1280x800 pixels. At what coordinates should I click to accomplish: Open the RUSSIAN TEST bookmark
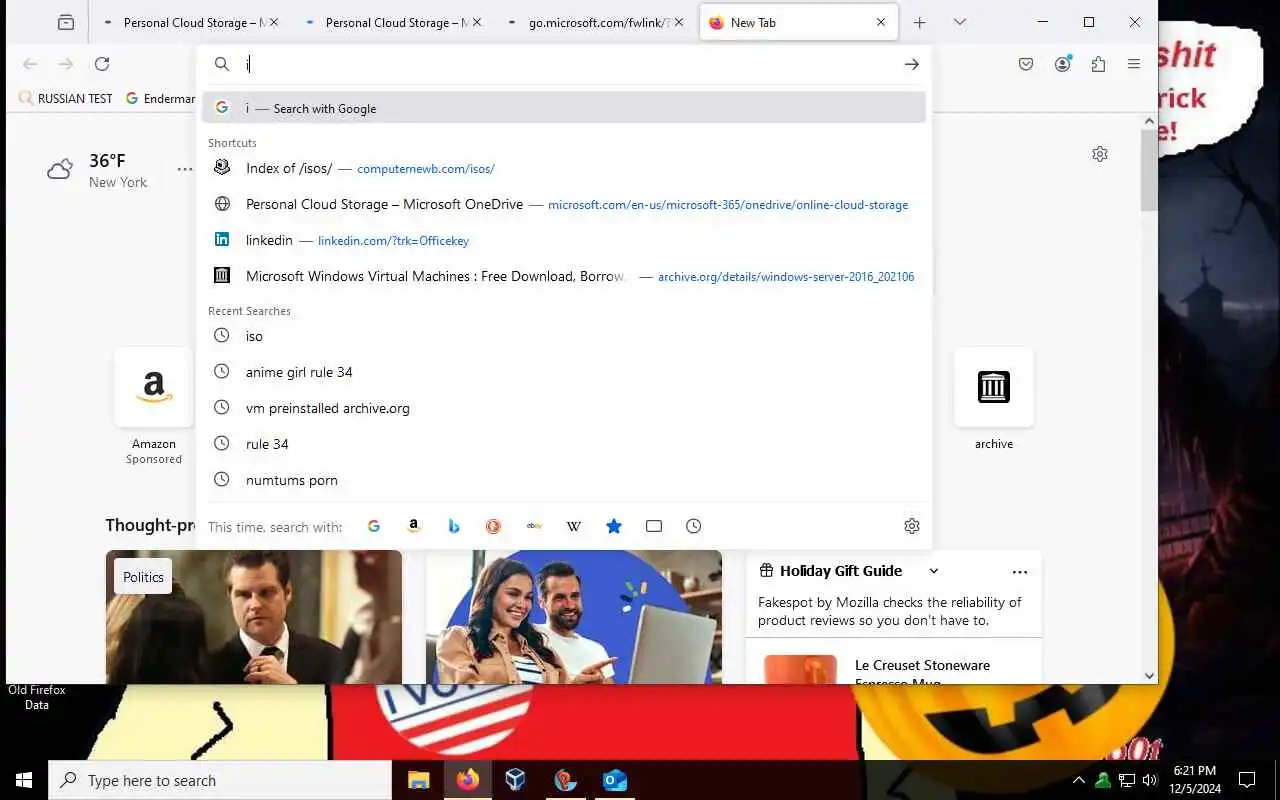[x=66, y=99]
